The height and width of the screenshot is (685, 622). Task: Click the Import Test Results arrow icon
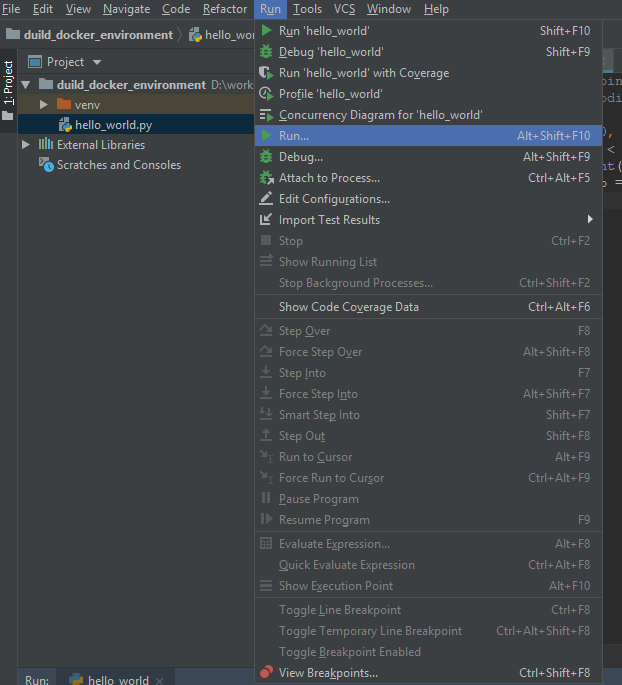pyautogui.click(x=266, y=219)
